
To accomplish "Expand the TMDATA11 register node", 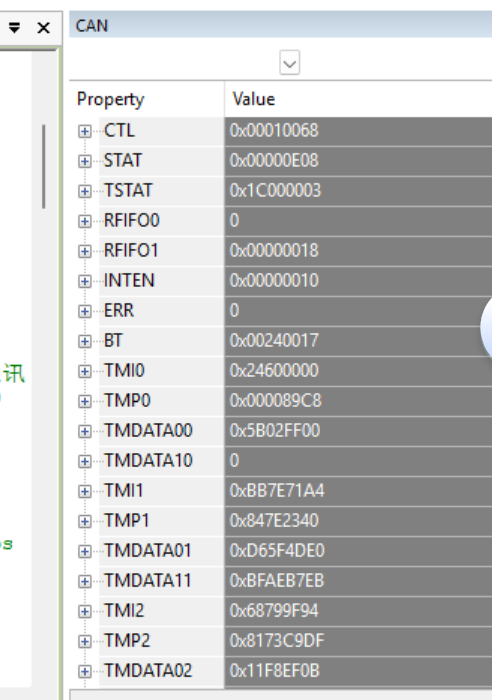I will pyautogui.click(x=84, y=581).
